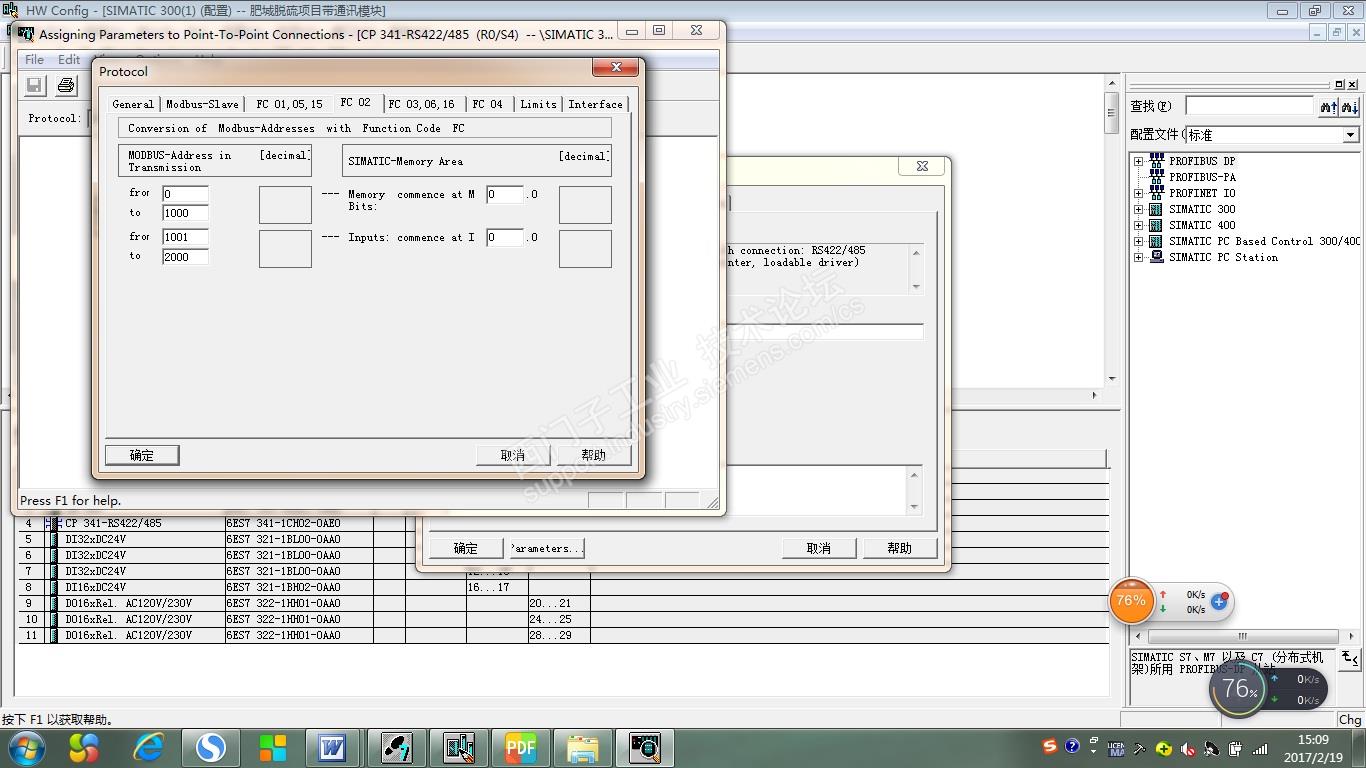The width and height of the screenshot is (1366, 768).
Task: Open the File menu
Action: 34,59
